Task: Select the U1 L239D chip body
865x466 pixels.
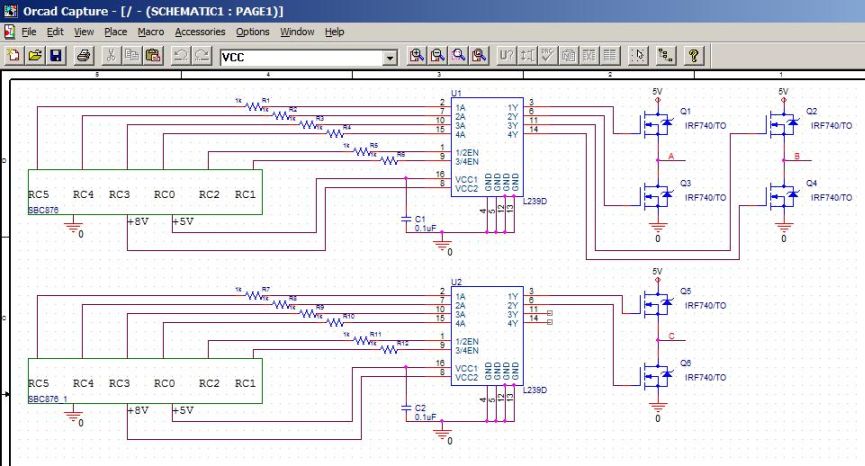Action: pos(487,147)
